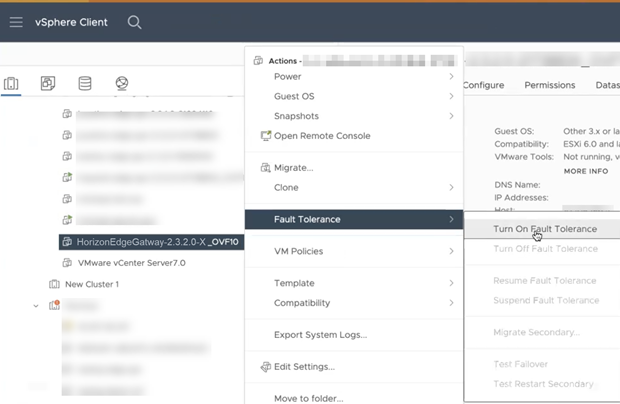The height and width of the screenshot is (404, 620).
Task: Open Fault Tolerance submenu
Action: (x=354, y=219)
